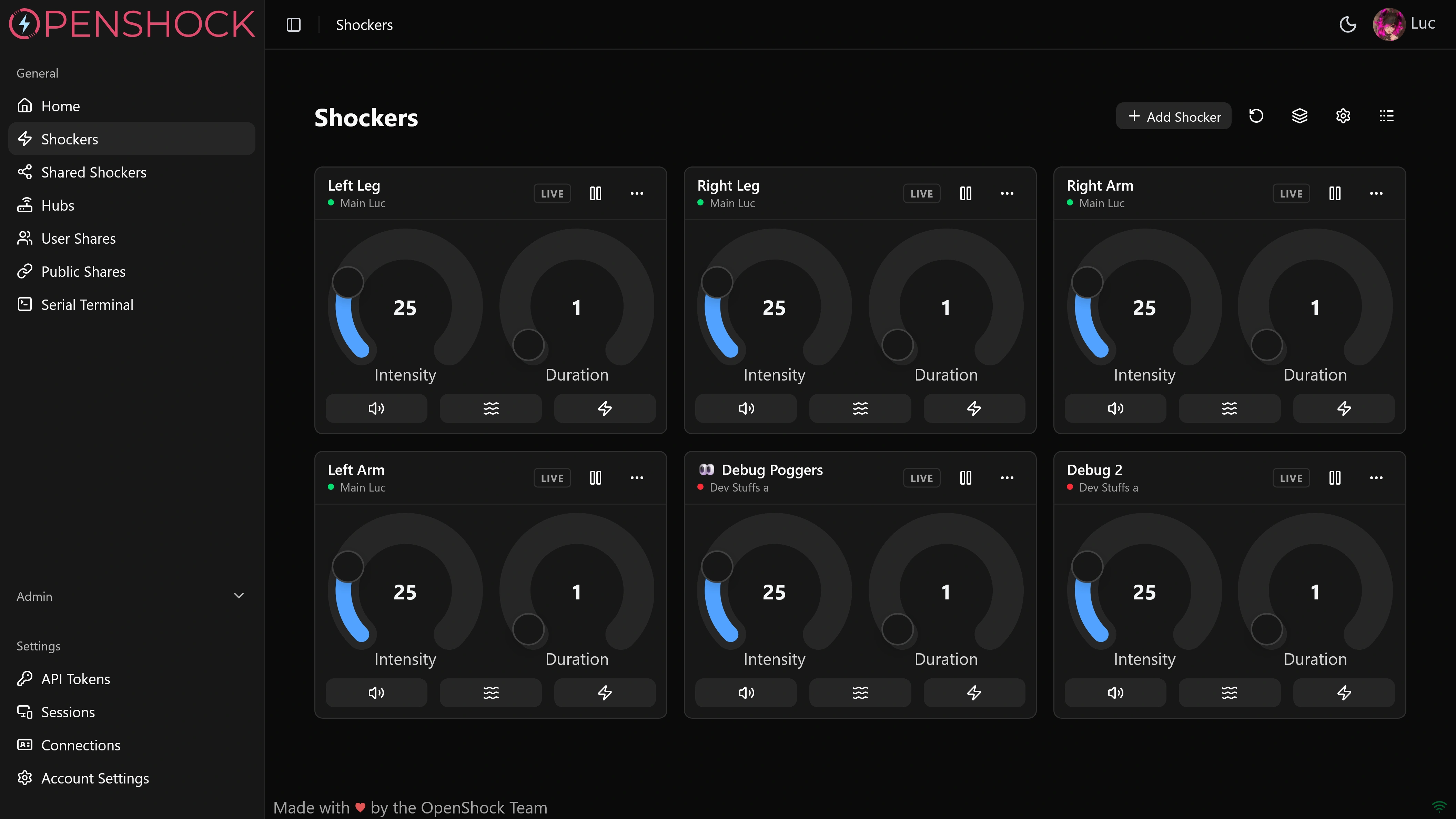Open Shared Shockers page
Image resolution: width=1456 pixels, height=819 pixels.
tap(132, 172)
